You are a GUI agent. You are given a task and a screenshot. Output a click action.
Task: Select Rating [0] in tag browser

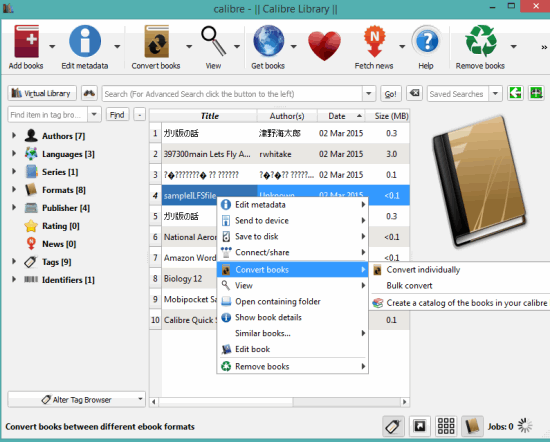pyautogui.click(x=60, y=226)
